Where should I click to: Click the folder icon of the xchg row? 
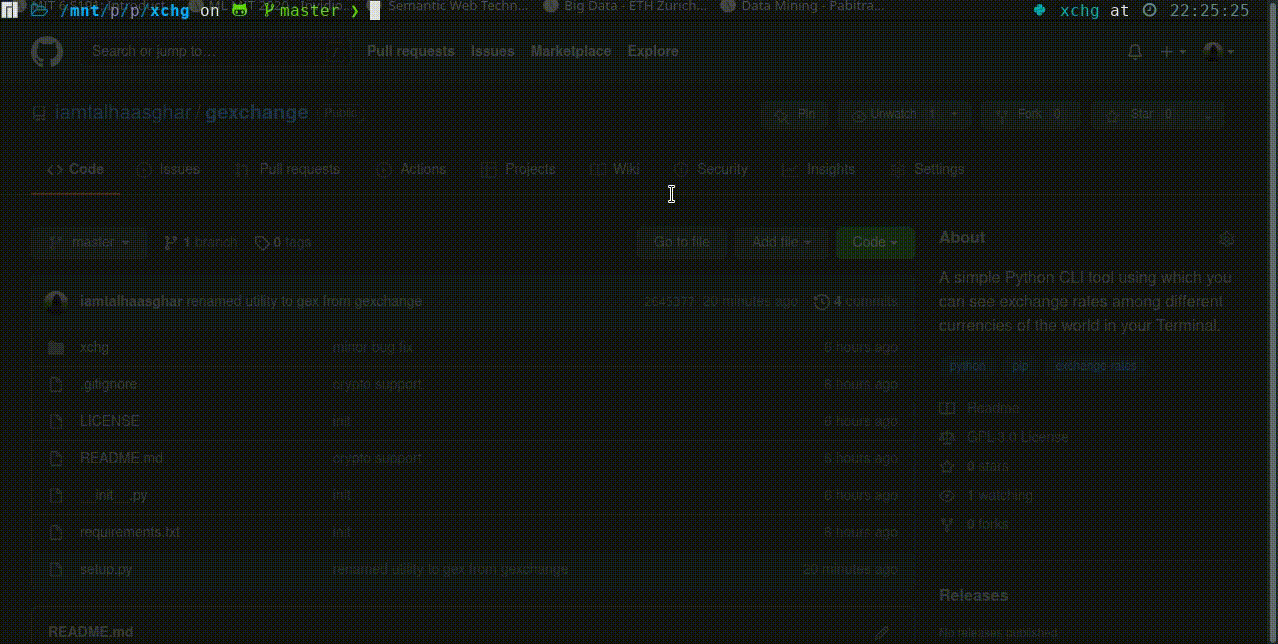click(56, 348)
